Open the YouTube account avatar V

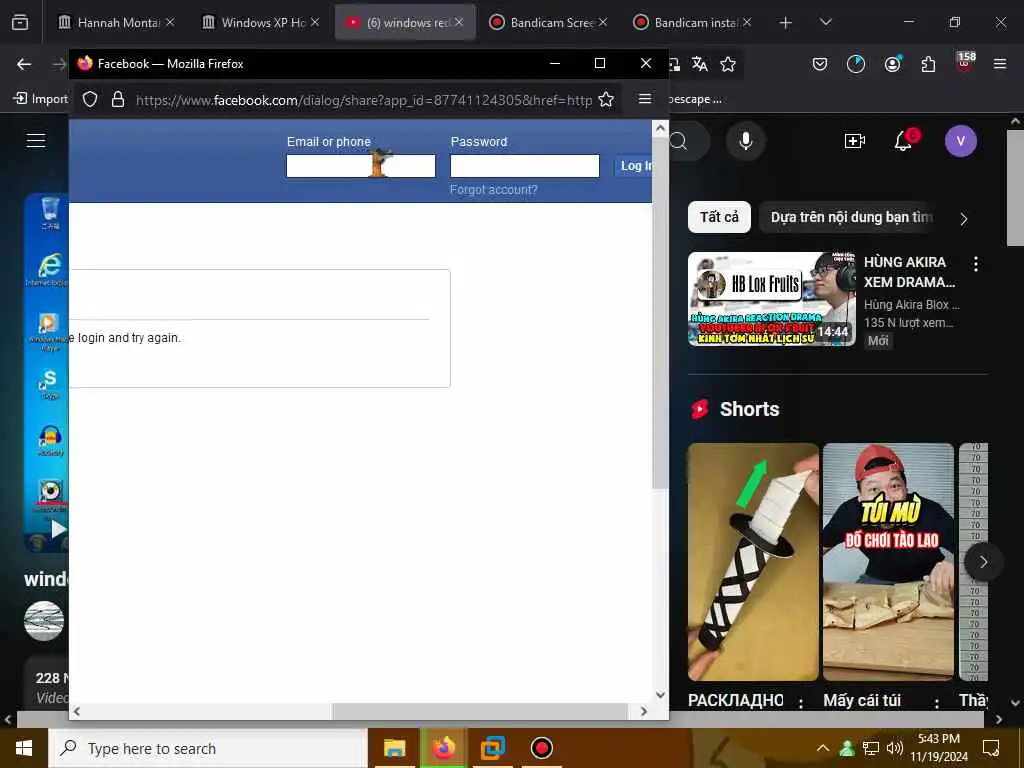tap(960, 141)
